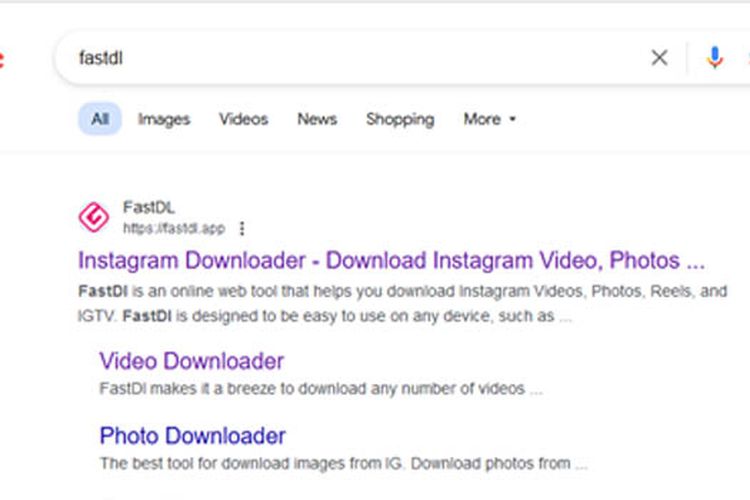The image size is (750, 500).
Task: Open the three-dot menu beside fastdl.app
Action: click(242, 228)
